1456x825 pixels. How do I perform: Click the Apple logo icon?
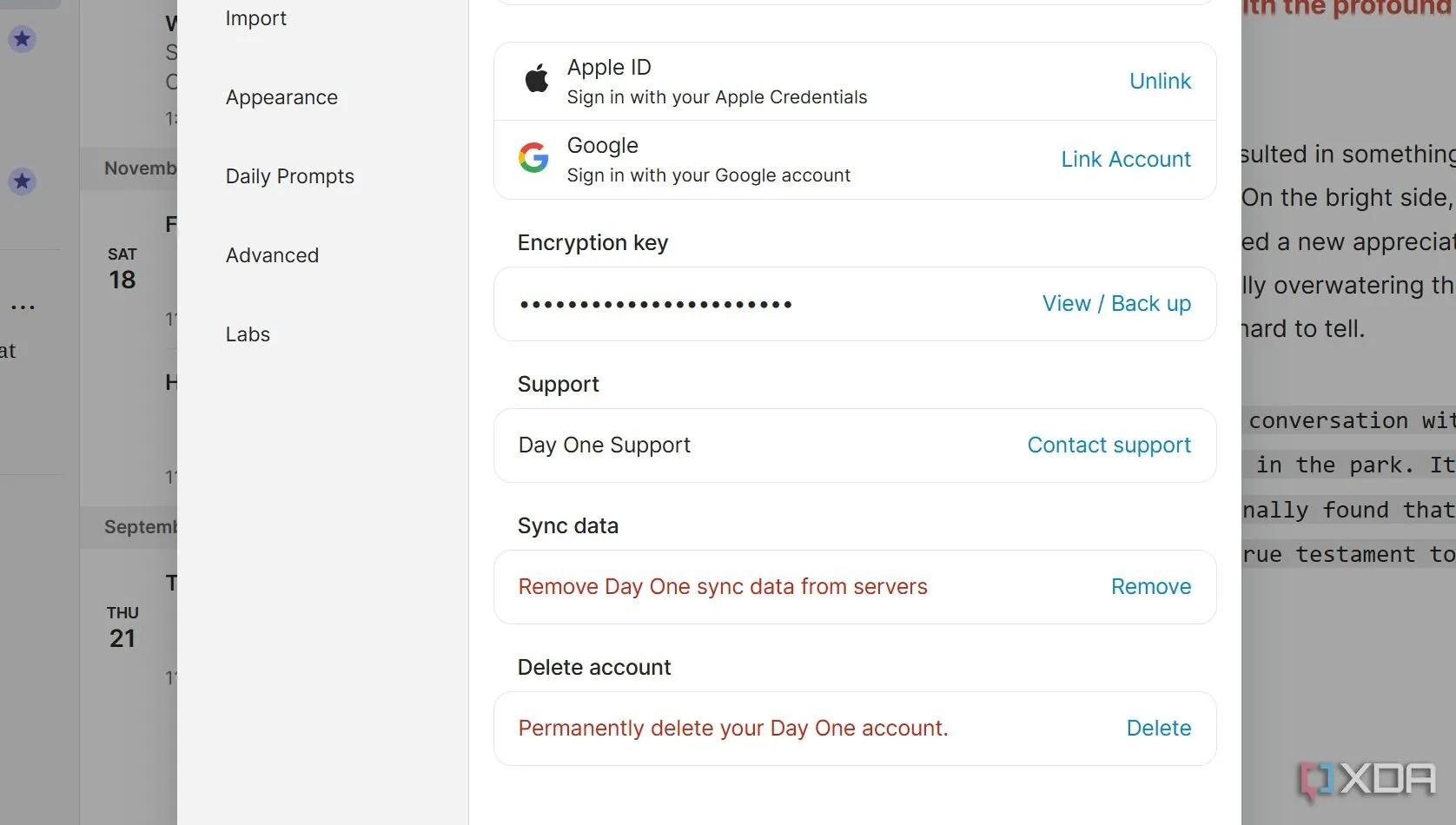point(537,80)
